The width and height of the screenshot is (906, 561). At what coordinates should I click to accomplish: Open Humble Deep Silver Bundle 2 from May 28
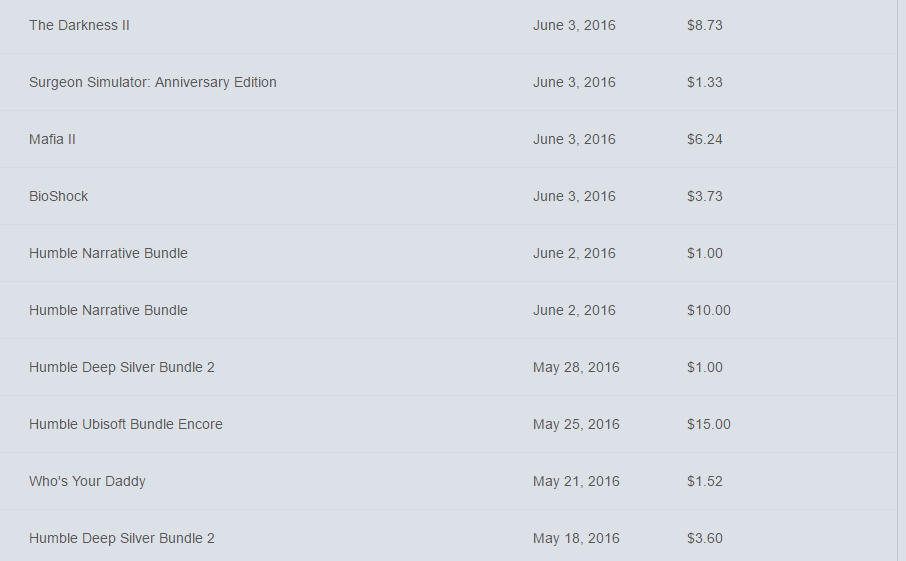121,367
